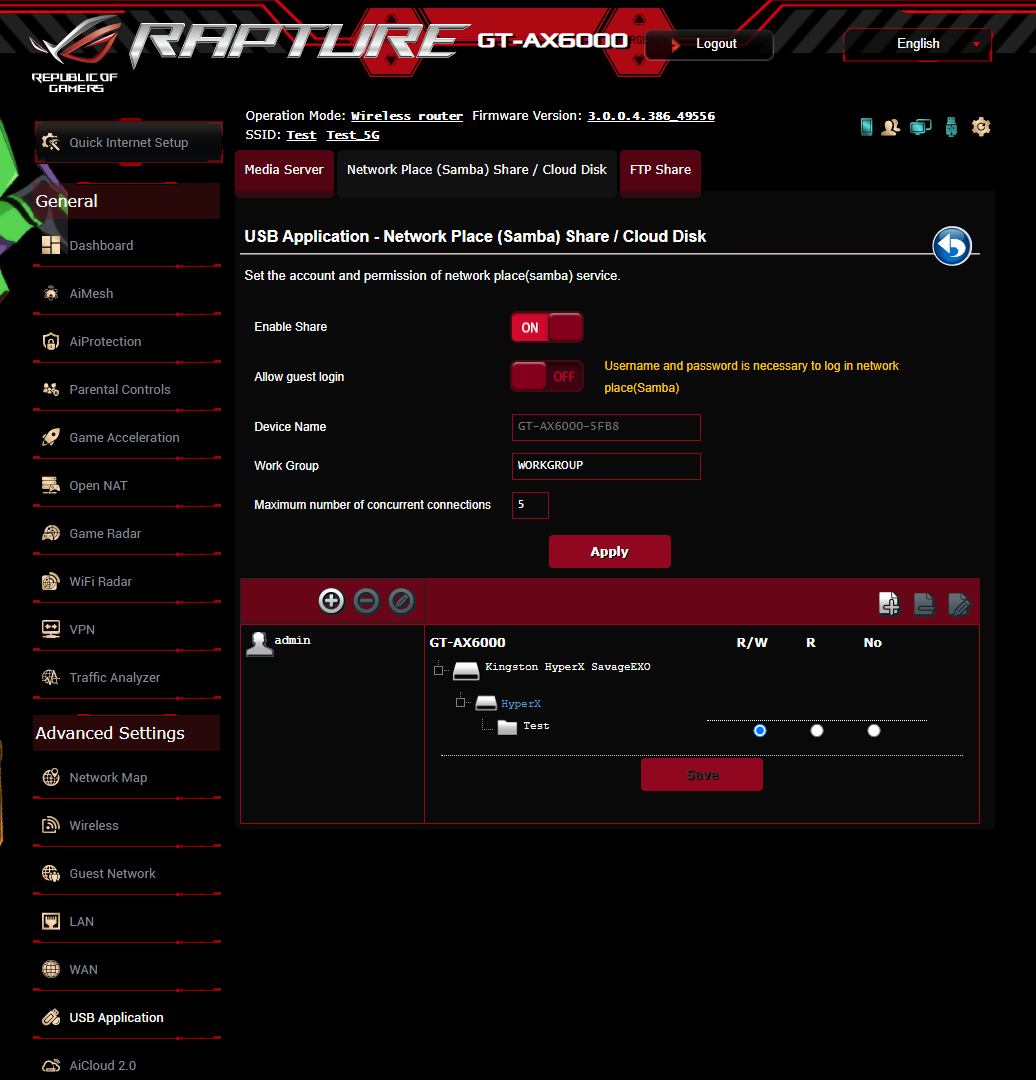Image resolution: width=1036 pixels, height=1080 pixels.
Task: Click the Republic of Gamers logo
Action: pyautogui.click(x=75, y=55)
